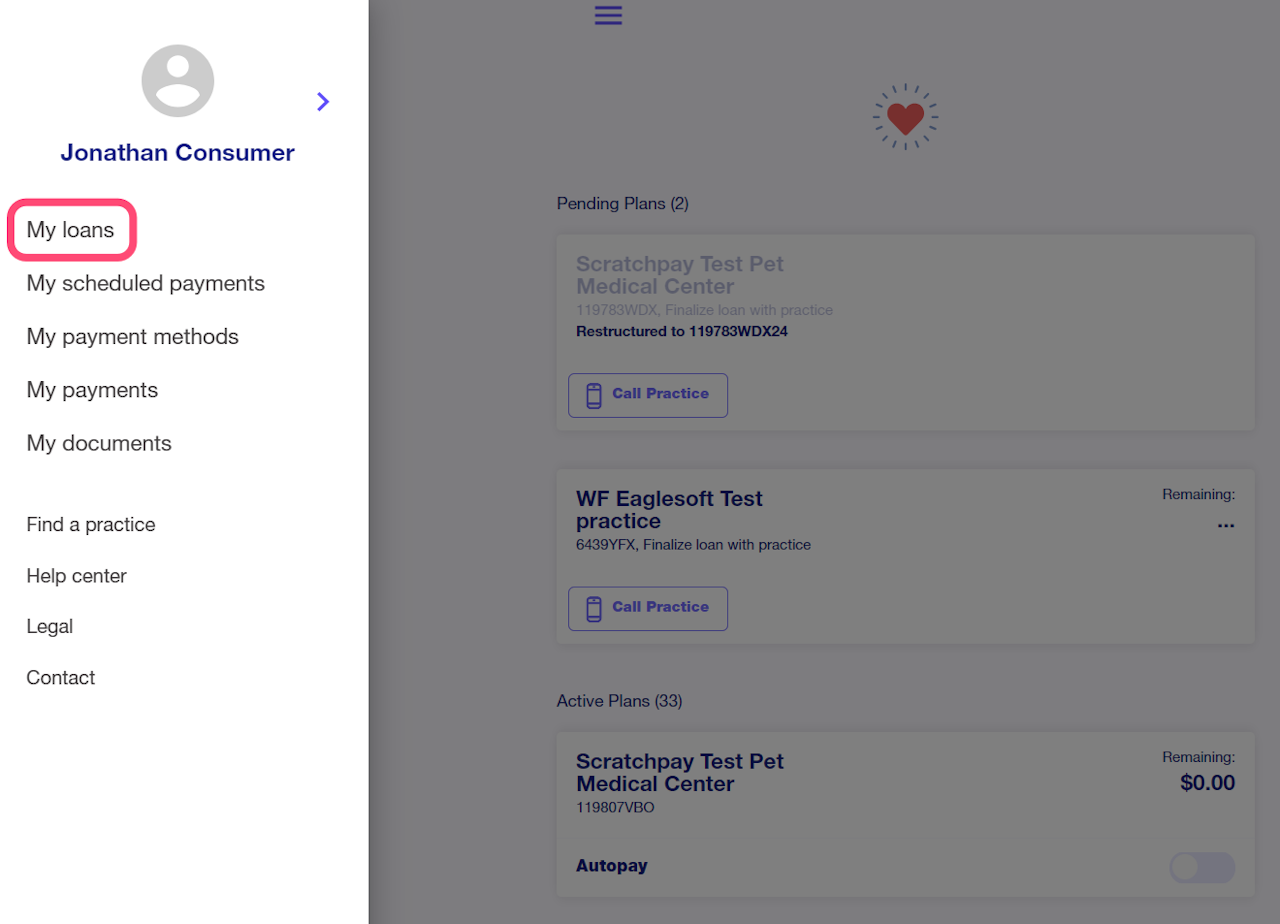This screenshot has height=924, width=1280.
Task: Click the red heart logo icon
Action: 905,117
